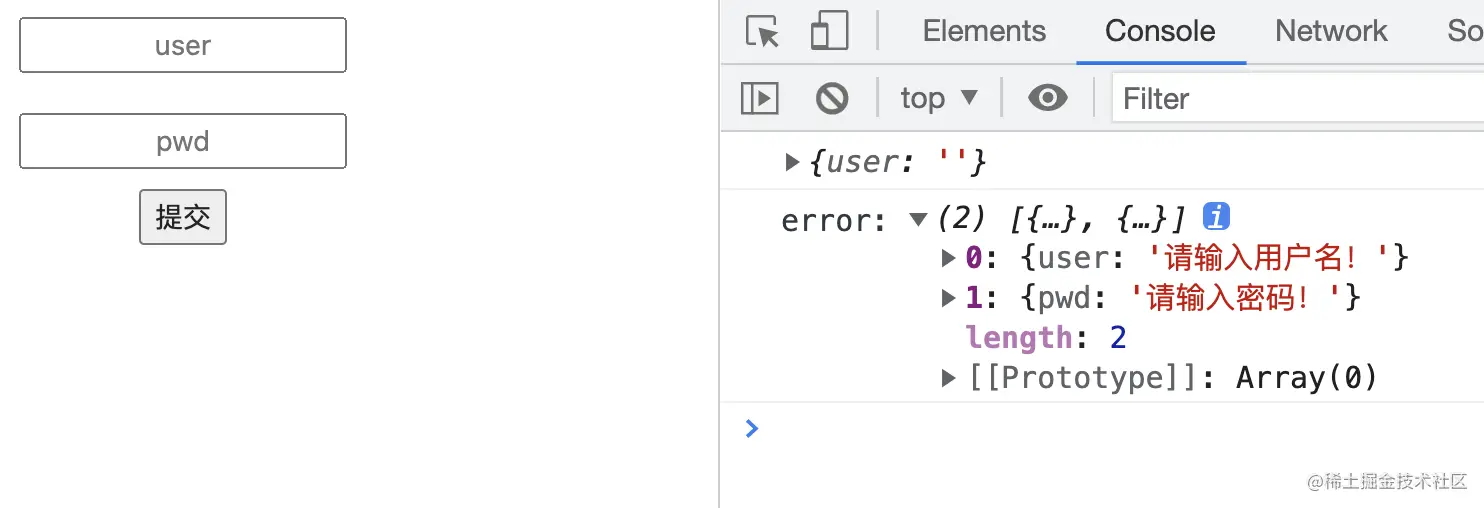This screenshot has height=508, width=1484.
Task: Show the console sidebar panel icon
Action: tap(760, 98)
